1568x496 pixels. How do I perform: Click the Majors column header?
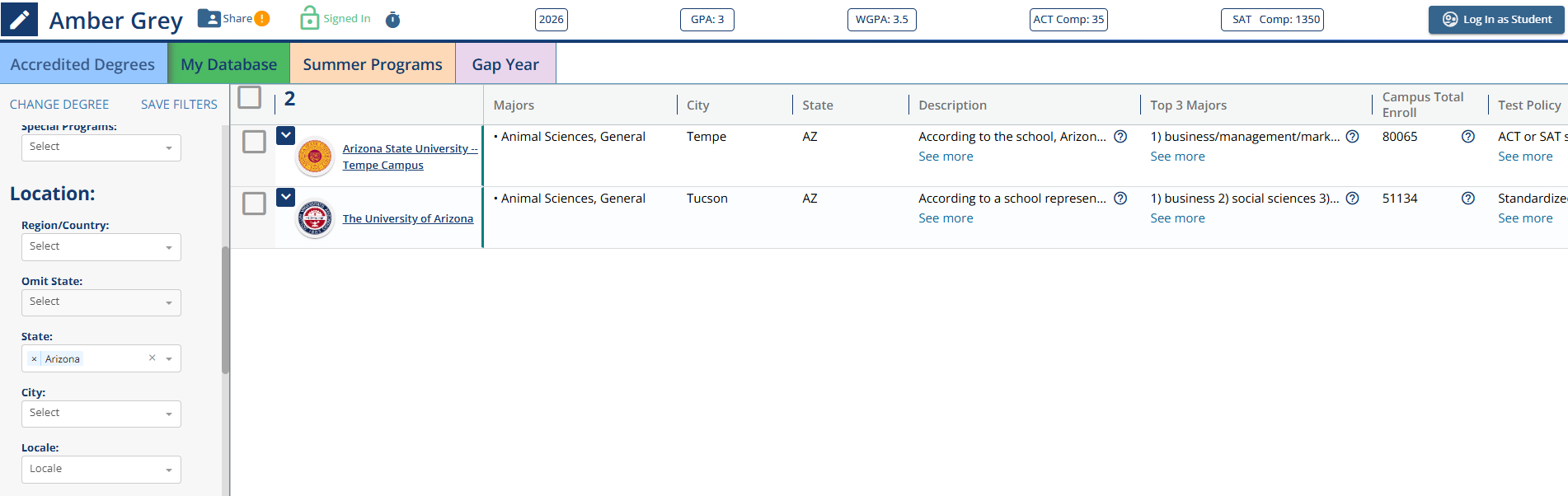[x=514, y=105]
